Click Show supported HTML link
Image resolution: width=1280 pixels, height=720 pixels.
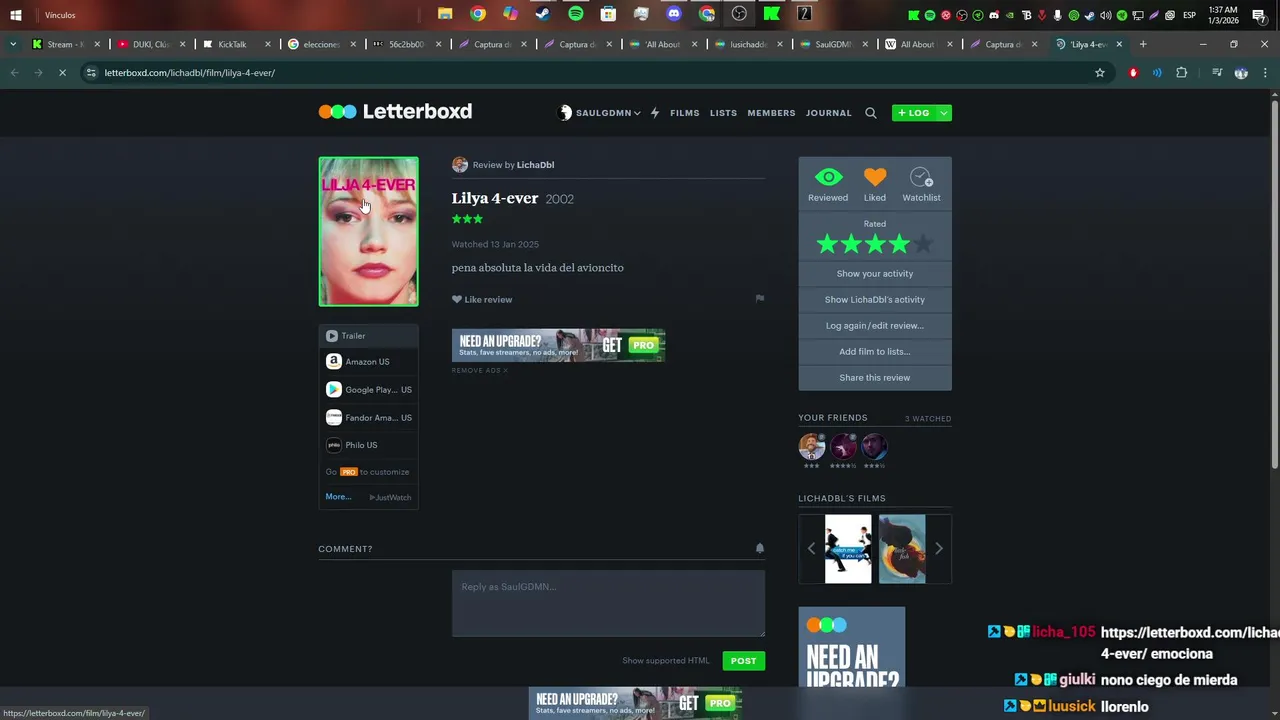(666, 661)
